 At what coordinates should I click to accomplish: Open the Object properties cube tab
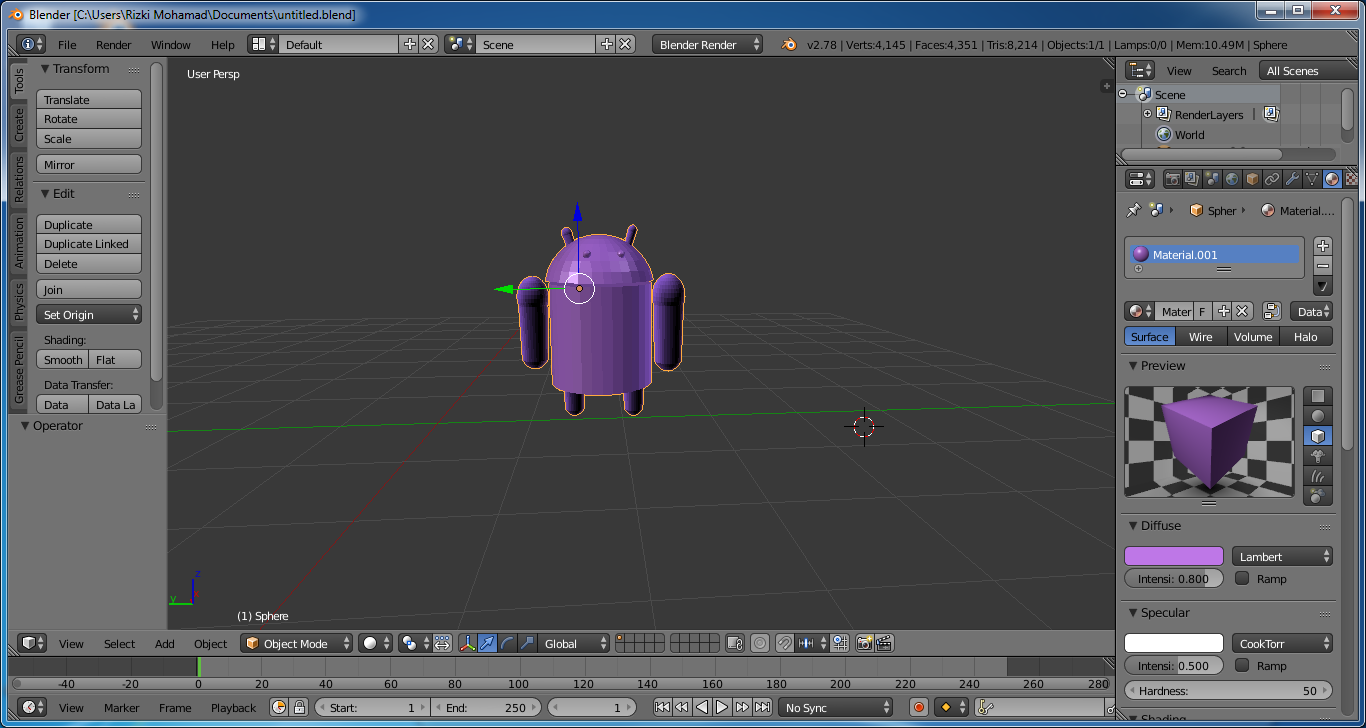coord(1252,179)
